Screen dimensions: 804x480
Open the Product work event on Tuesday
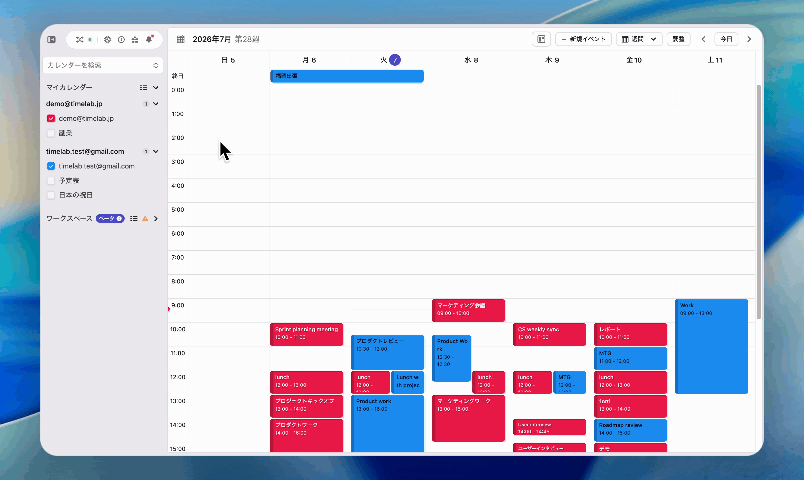[x=387, y=424]
